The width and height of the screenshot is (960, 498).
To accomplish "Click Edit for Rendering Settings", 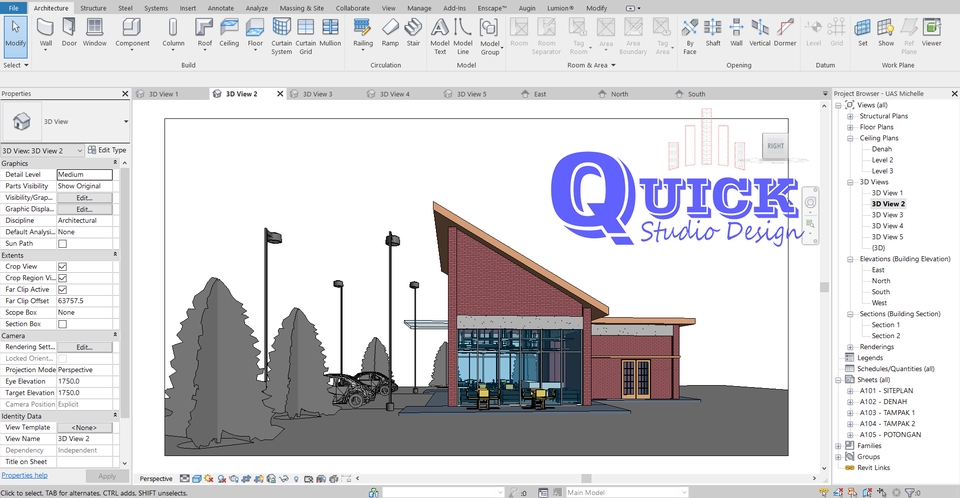I will [x=84, y=347].
